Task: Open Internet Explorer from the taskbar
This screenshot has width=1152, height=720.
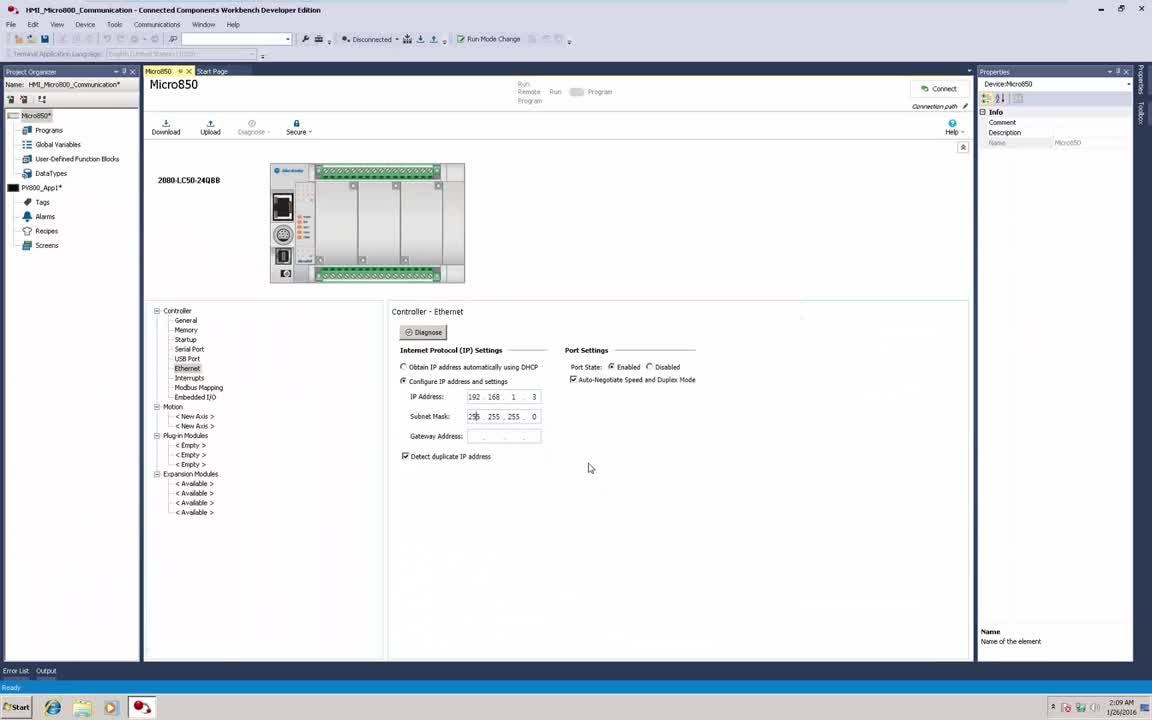Action: 53,707
